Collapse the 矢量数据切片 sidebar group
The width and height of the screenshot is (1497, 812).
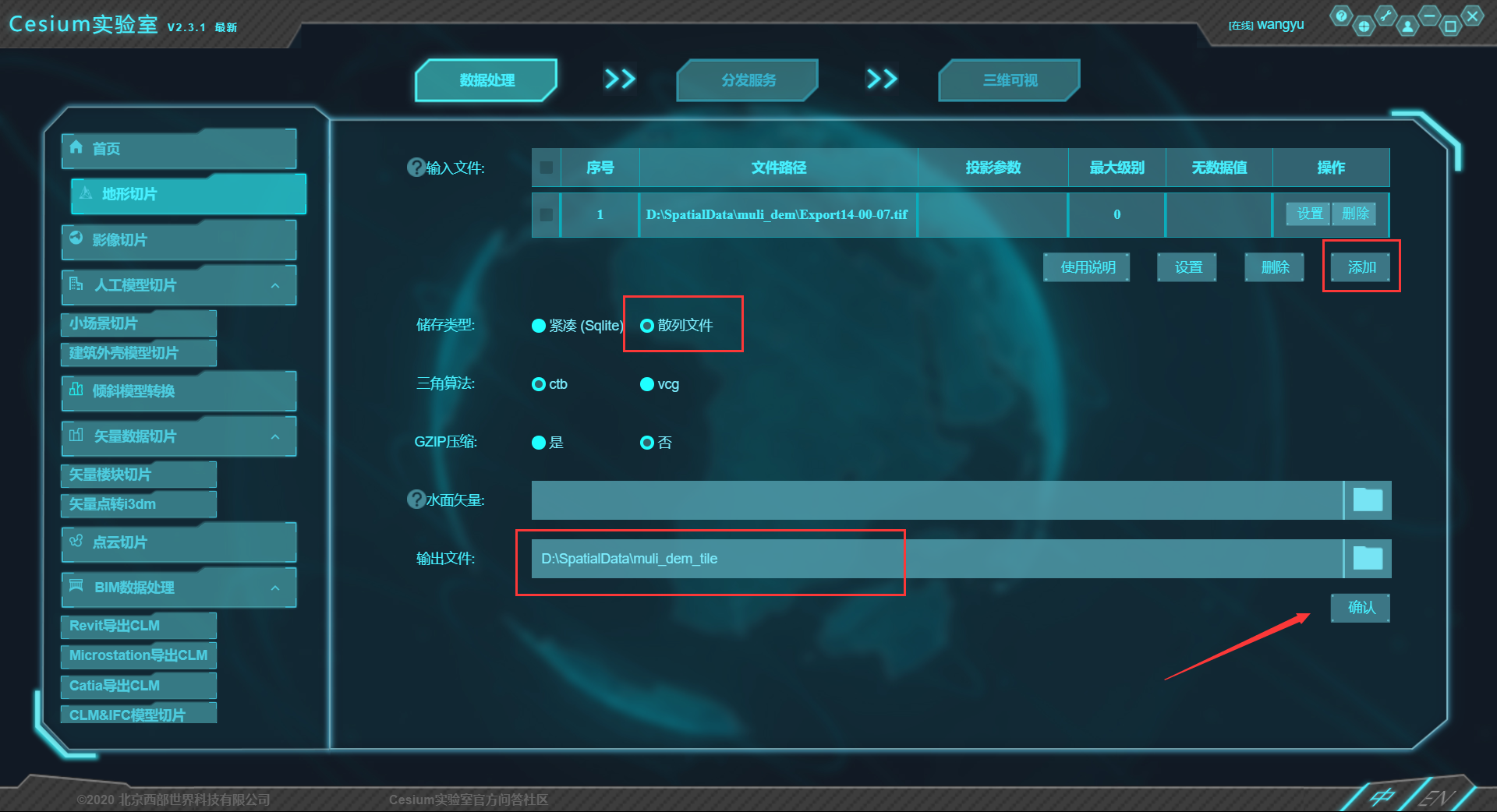[275, 436]
